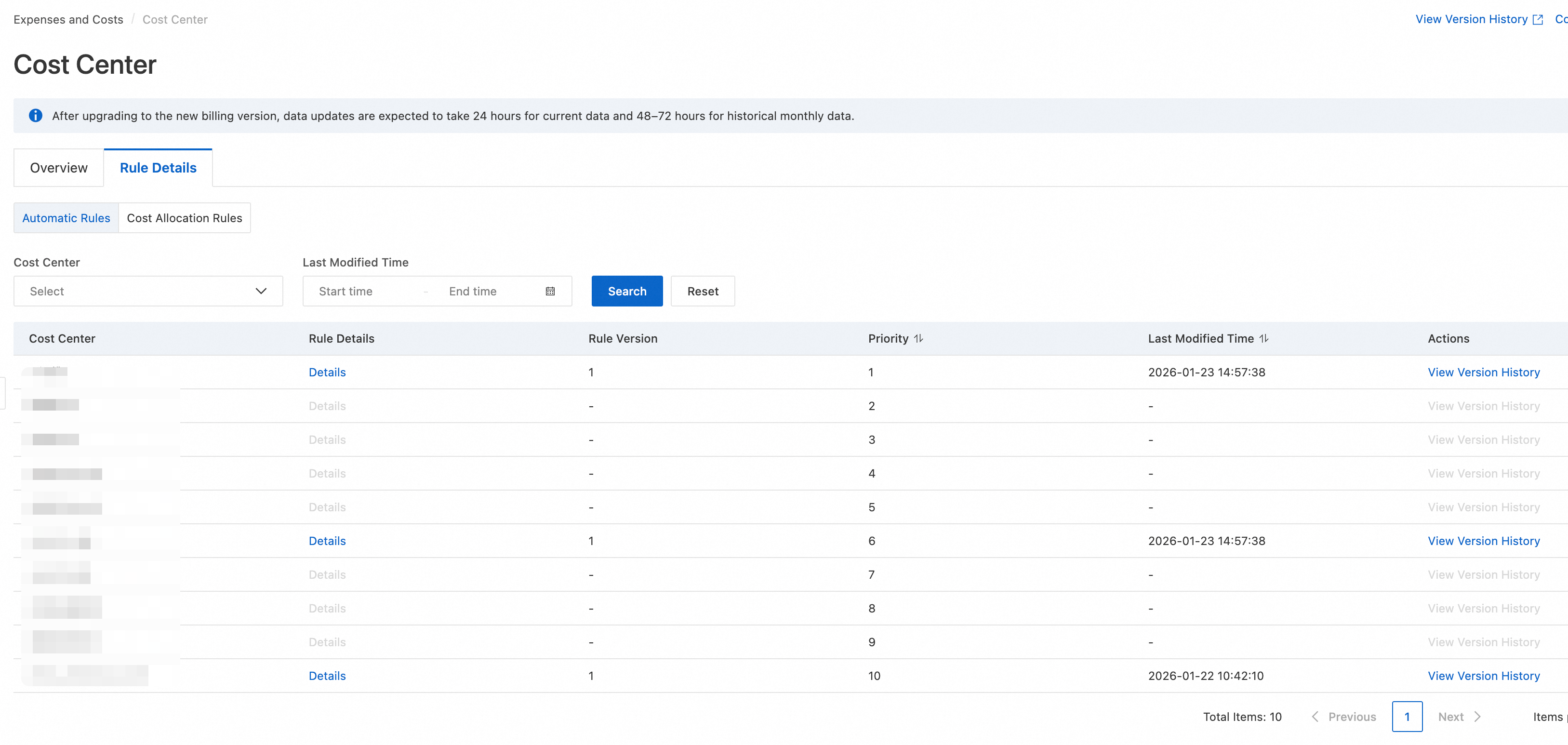Open Details for the priority 1 rule
The height and width of the screenshot is (745, 1568).
pyautogui.click(x=327, y=372)
